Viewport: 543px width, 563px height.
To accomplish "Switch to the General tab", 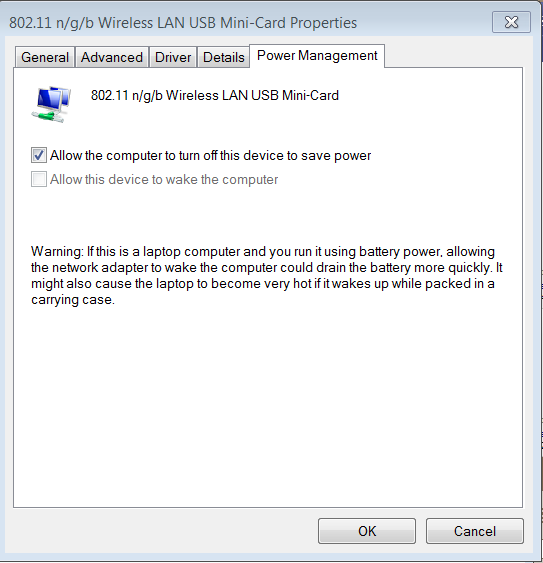I will [45, 57].
